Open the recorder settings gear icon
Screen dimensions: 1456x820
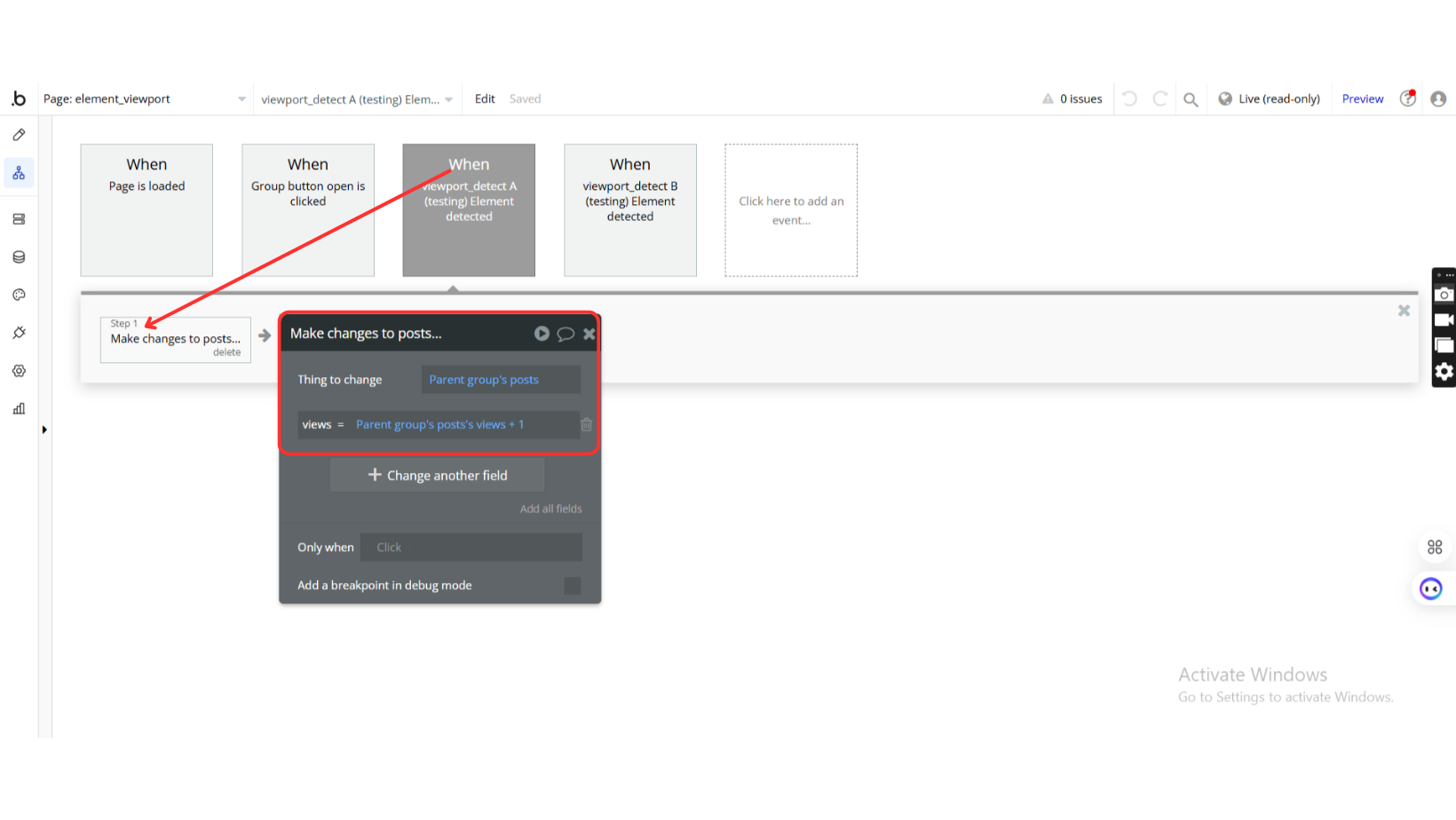1444,372
